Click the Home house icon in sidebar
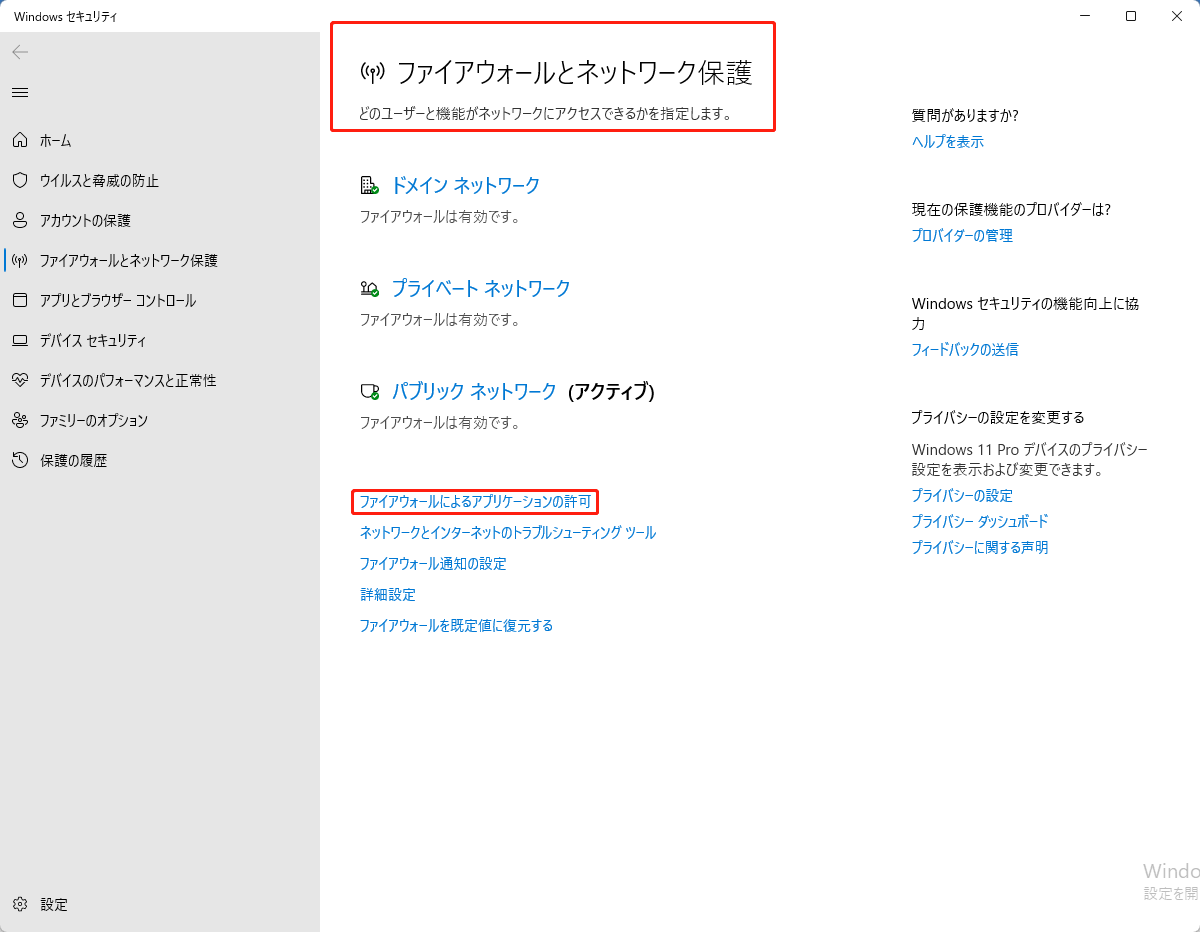Image resolution: width=1200 pixels, height=932 pixels. (20, 140)
